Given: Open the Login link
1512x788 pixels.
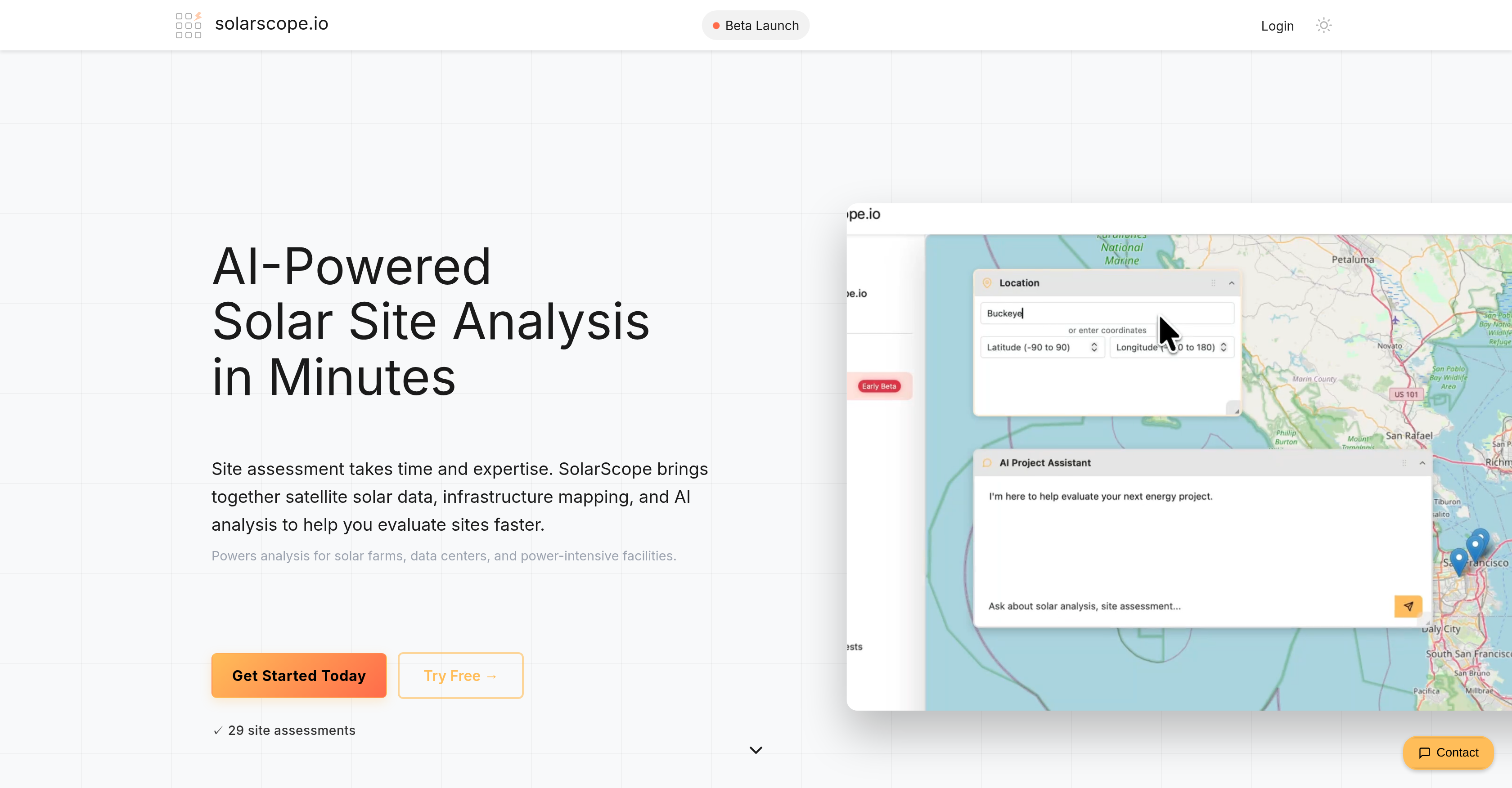Looking at the screenshot, I should [1277, 26].
